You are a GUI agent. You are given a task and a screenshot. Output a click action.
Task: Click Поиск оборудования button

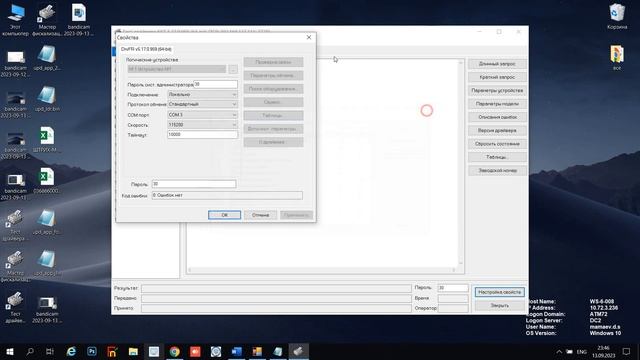(273, 89)
